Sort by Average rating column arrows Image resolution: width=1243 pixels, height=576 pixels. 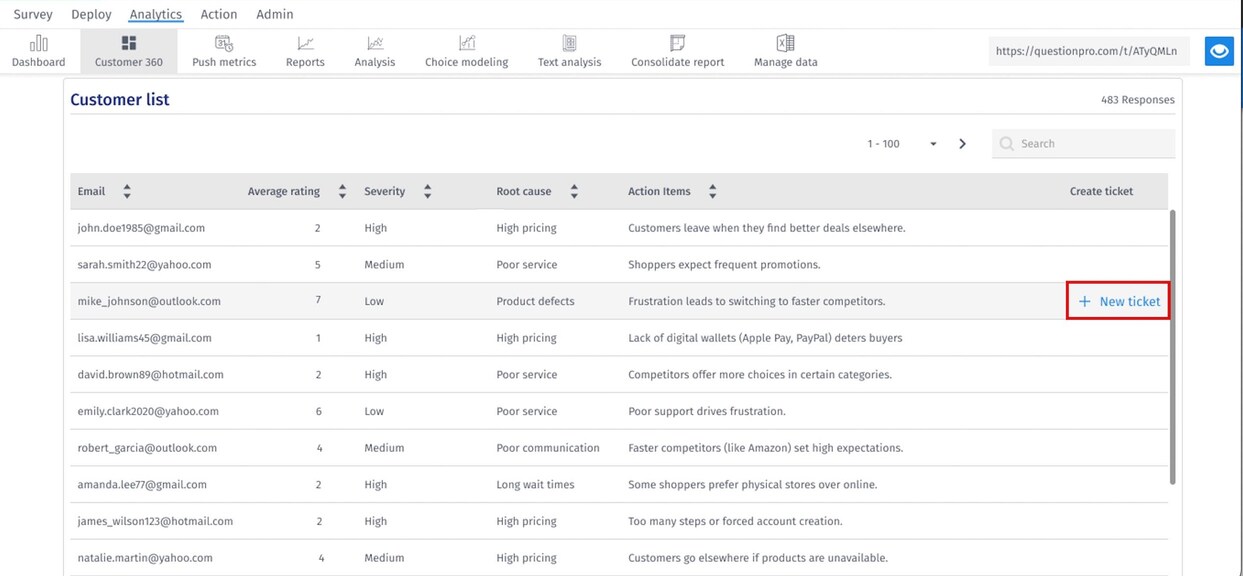342,191
